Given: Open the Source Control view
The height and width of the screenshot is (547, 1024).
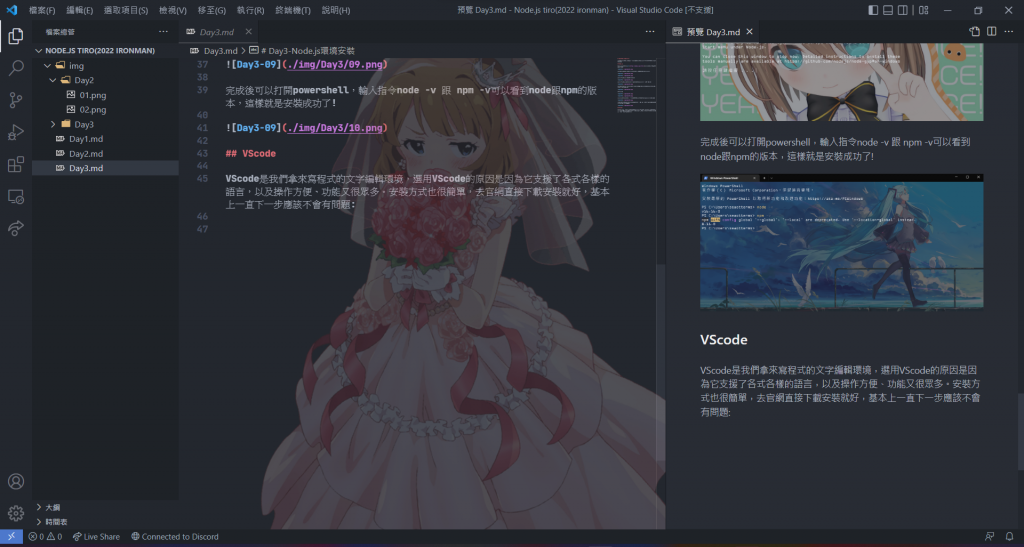Looking at the screenshot, I should coord(16,100).
